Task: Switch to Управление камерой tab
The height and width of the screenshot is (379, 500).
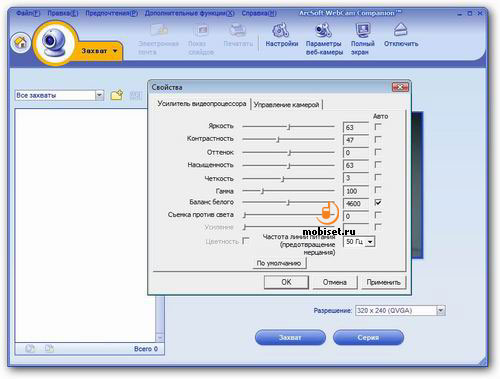Action: point(286,105)
